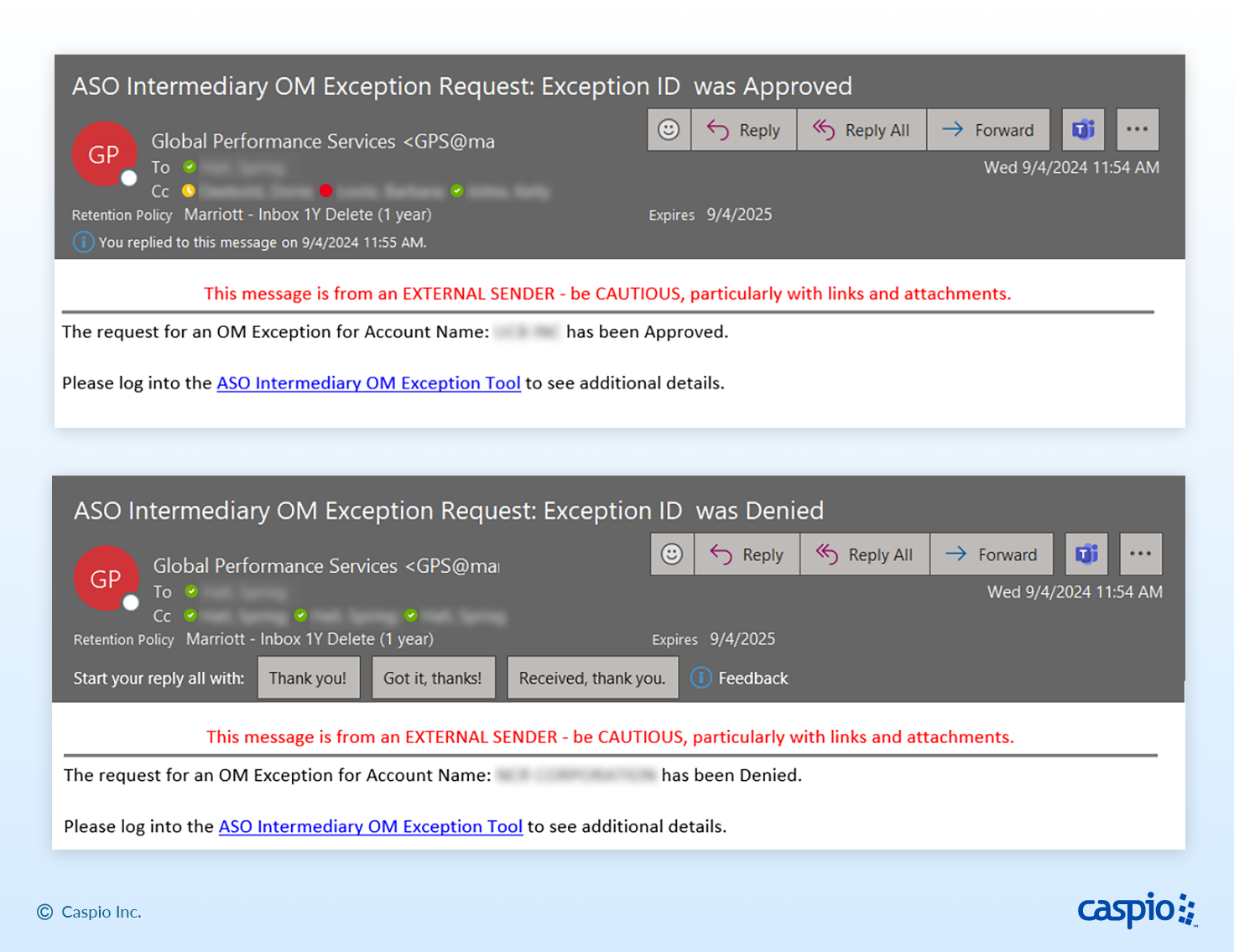Forward the Denied exception email
Screen dimensions: 1234x952
coord(991,554)
